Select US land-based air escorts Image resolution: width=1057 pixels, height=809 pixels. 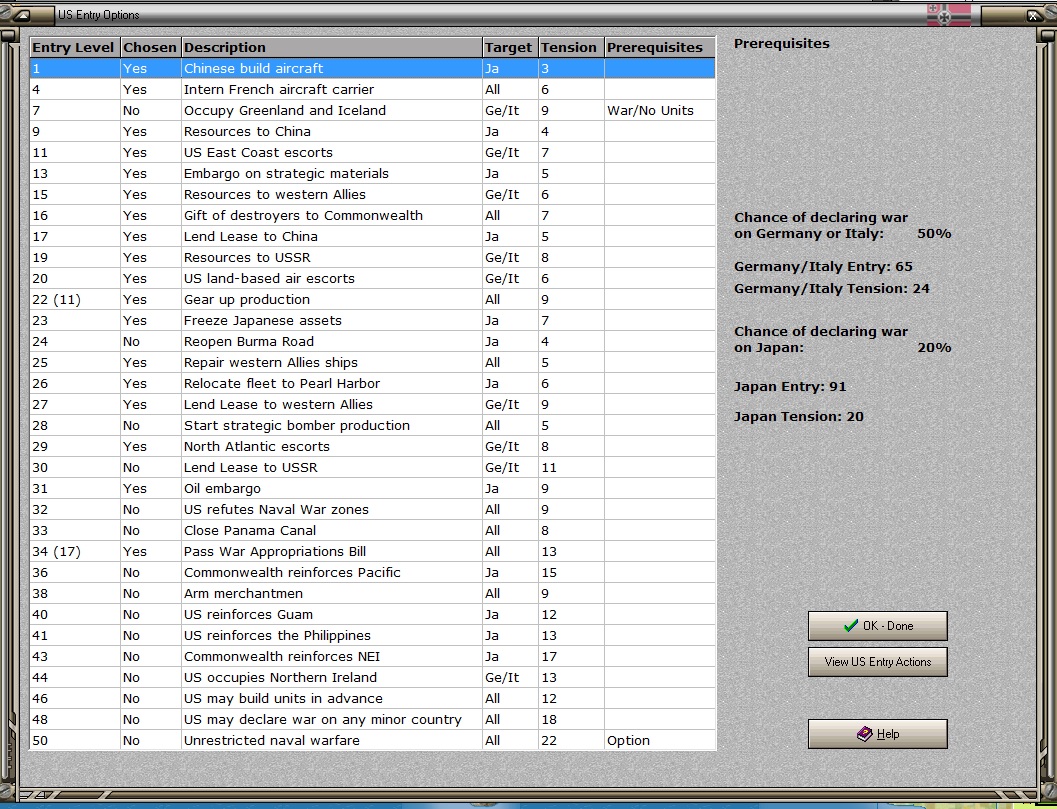coord(372,278)
